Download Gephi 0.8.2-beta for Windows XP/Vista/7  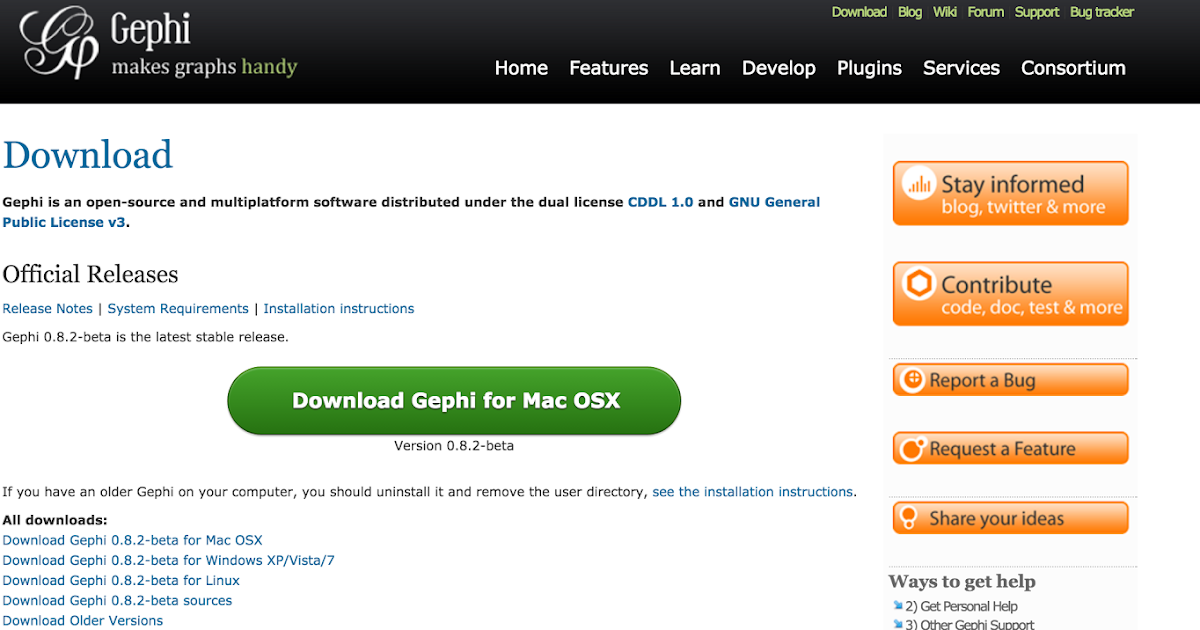point(169,560)
